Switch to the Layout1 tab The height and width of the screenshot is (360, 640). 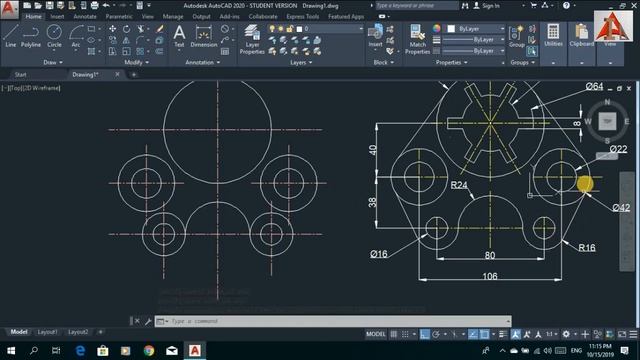click(x=47, y=332)
